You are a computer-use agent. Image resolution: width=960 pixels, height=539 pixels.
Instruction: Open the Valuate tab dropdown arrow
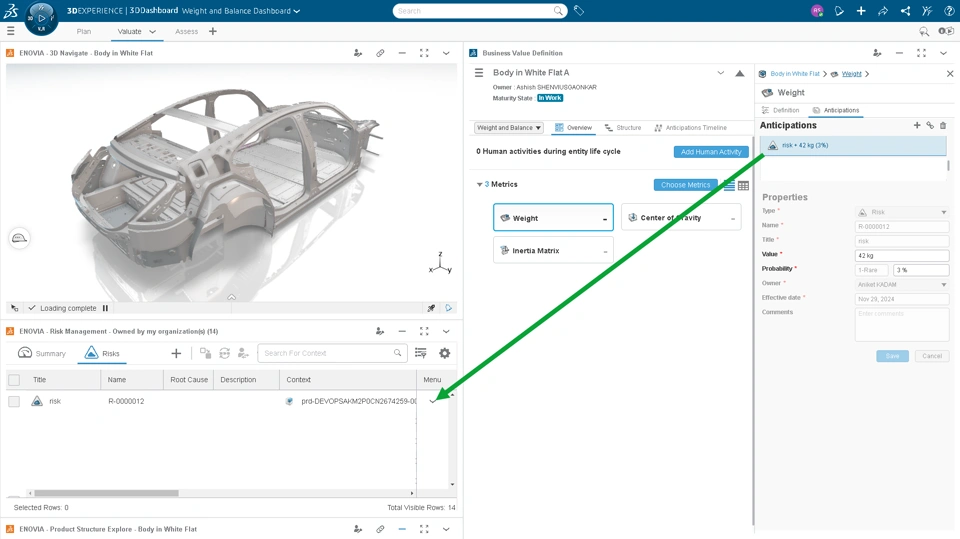[152, 32]
